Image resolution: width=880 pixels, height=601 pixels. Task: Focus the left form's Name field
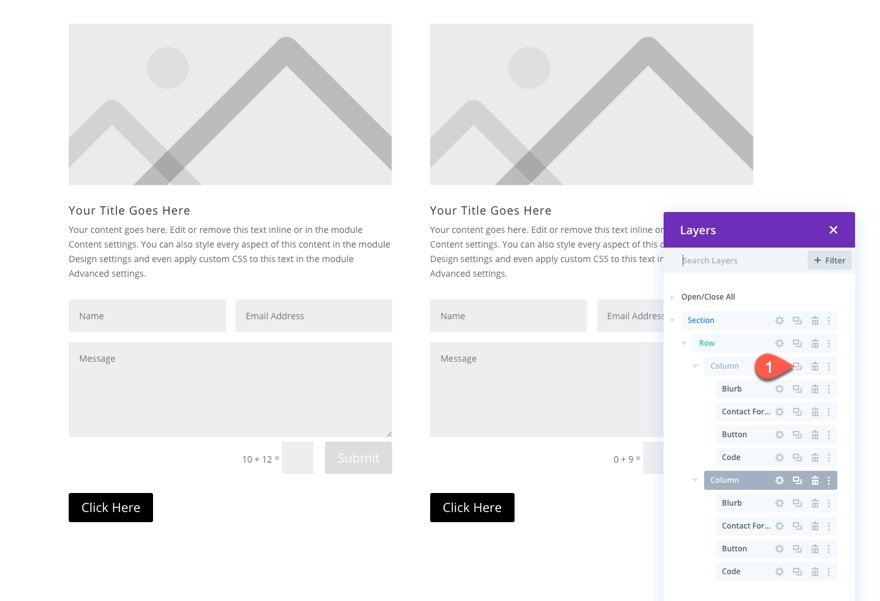click(147, 316)
